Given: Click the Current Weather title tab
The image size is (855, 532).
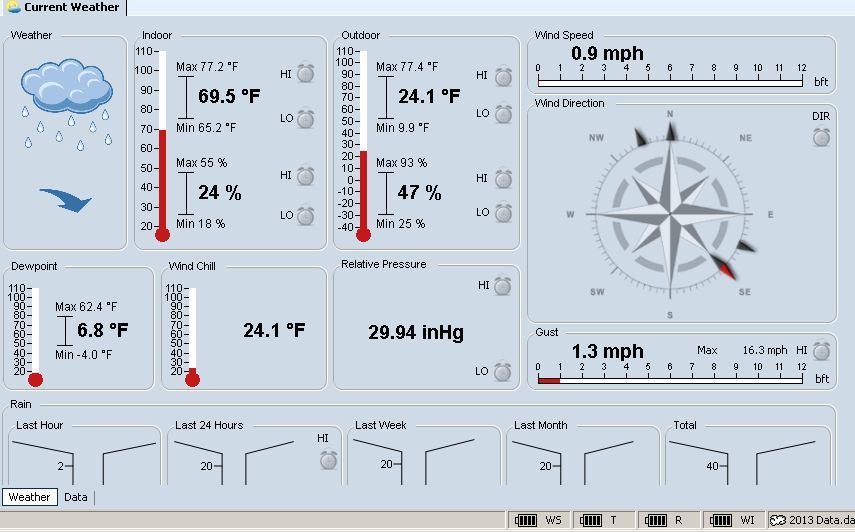Looking at the screenshot, I should click(x=64, y=7).
